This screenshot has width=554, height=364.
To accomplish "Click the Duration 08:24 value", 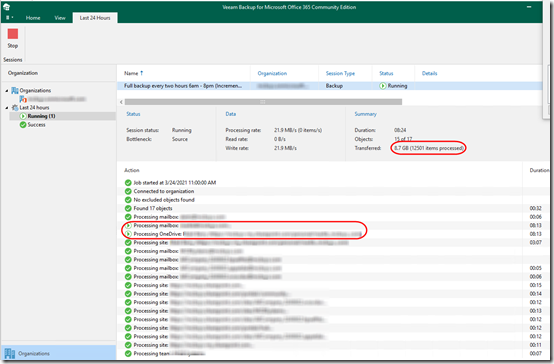I will 400,130.
